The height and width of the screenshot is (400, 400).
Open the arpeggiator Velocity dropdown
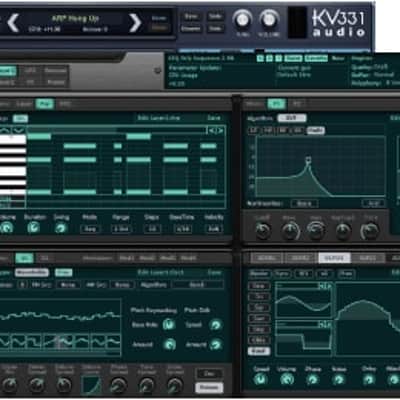pos(213,229)
